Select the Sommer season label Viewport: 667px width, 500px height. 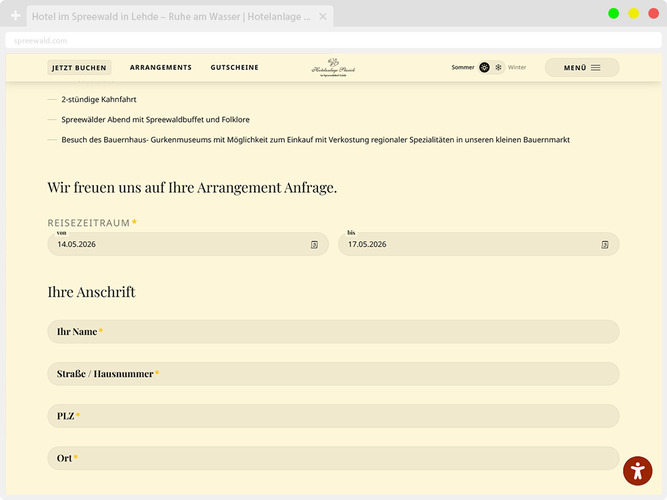pyautogui.click(x=463, y=68)
